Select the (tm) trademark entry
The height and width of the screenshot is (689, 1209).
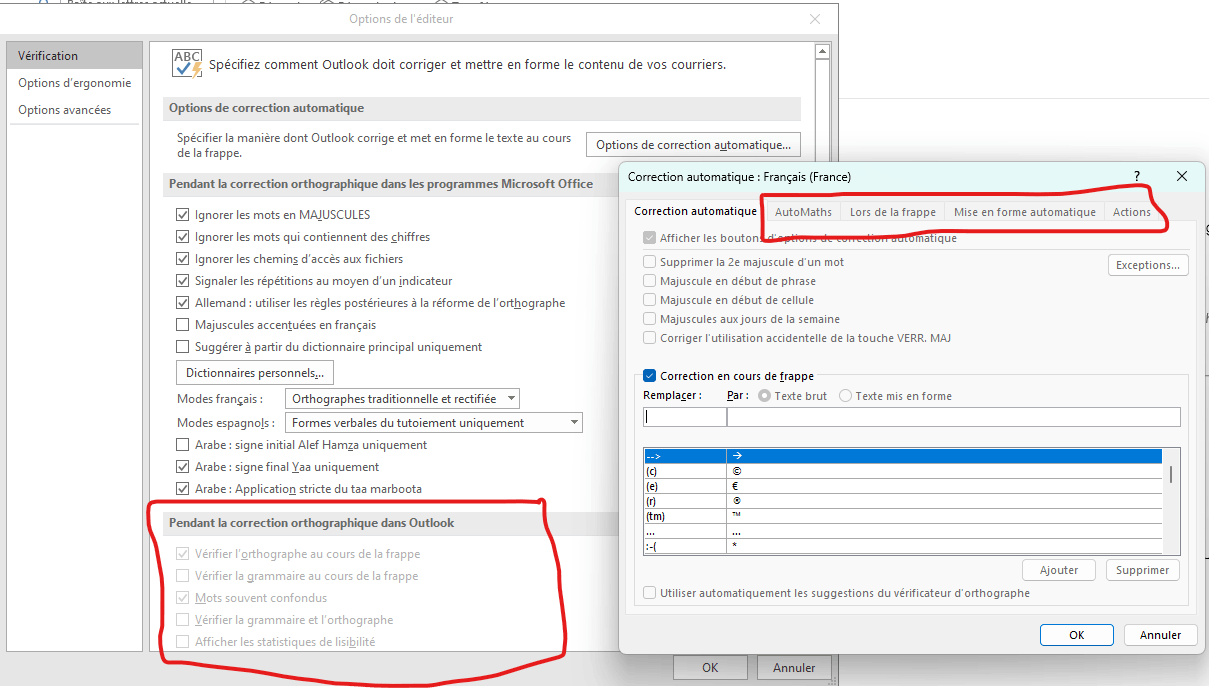click(x=902, y=516)
